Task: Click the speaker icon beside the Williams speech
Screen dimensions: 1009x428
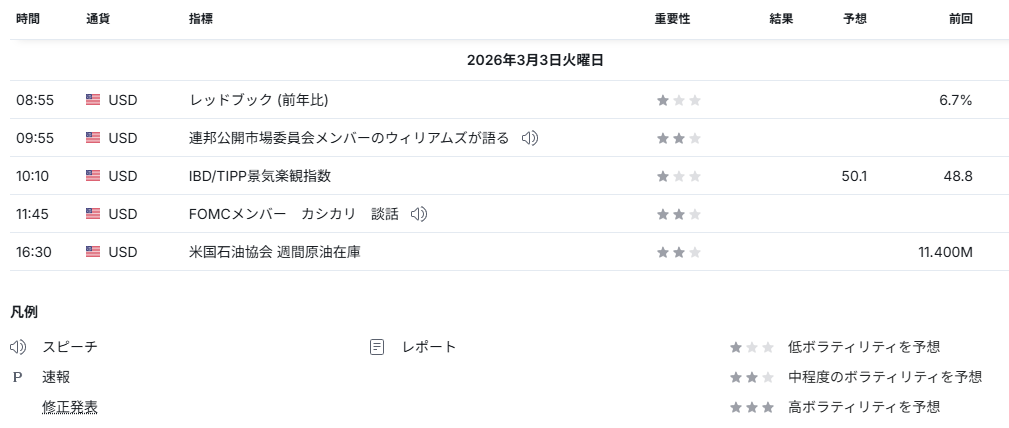Action: (x=530, y=138)
